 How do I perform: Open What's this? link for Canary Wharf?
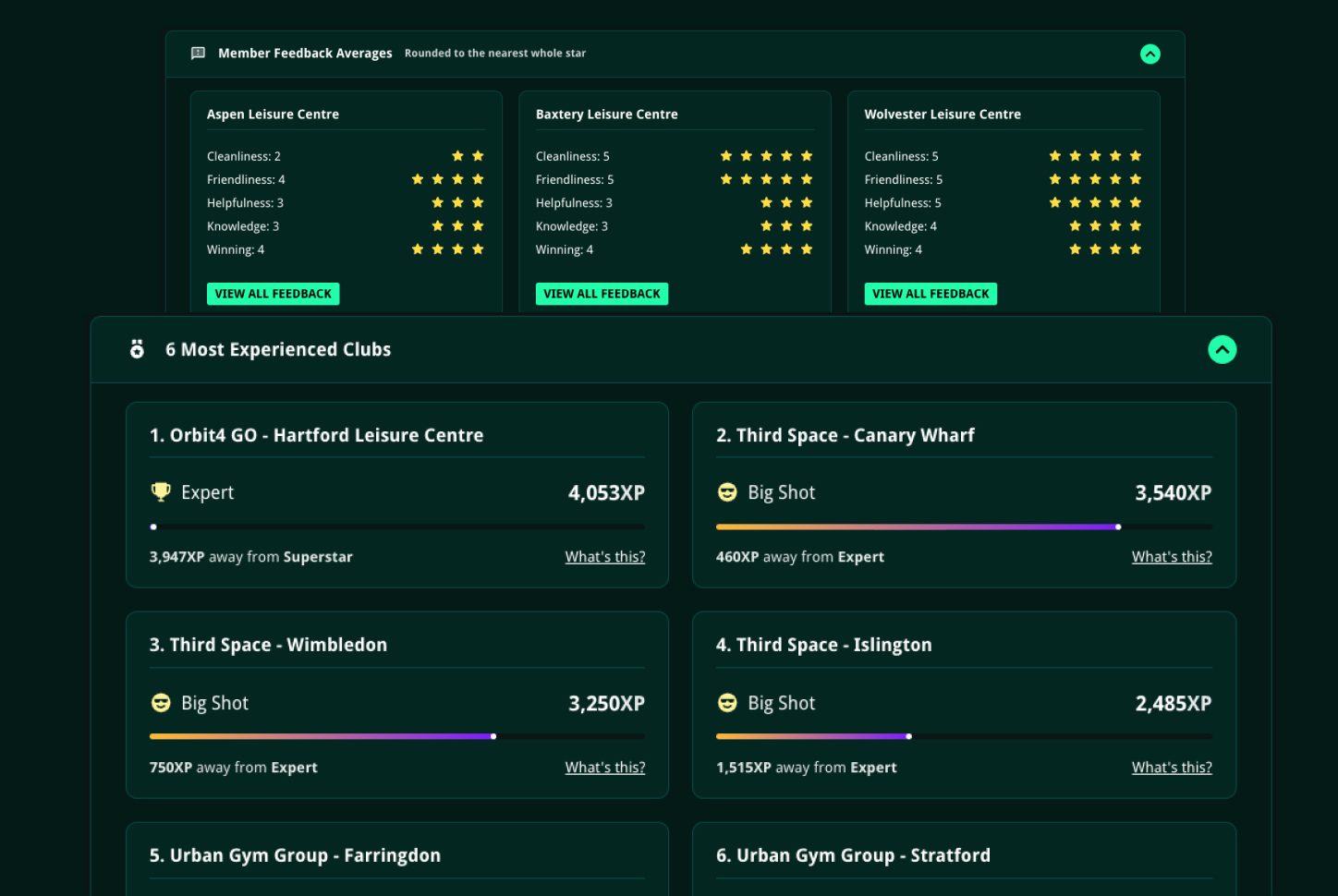point(1172,557)
